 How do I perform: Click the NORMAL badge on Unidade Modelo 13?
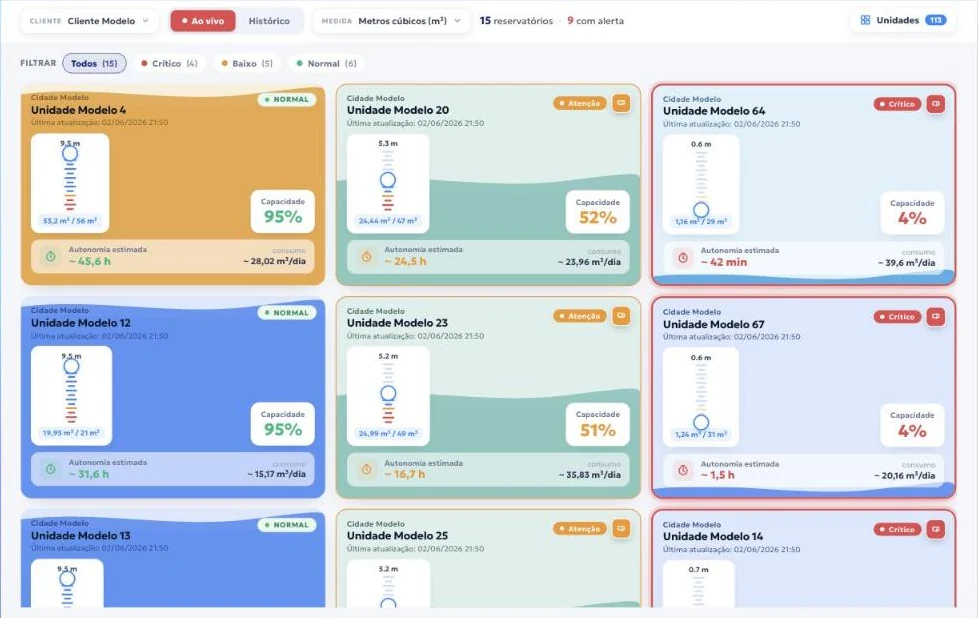click(x=287, y=525)
